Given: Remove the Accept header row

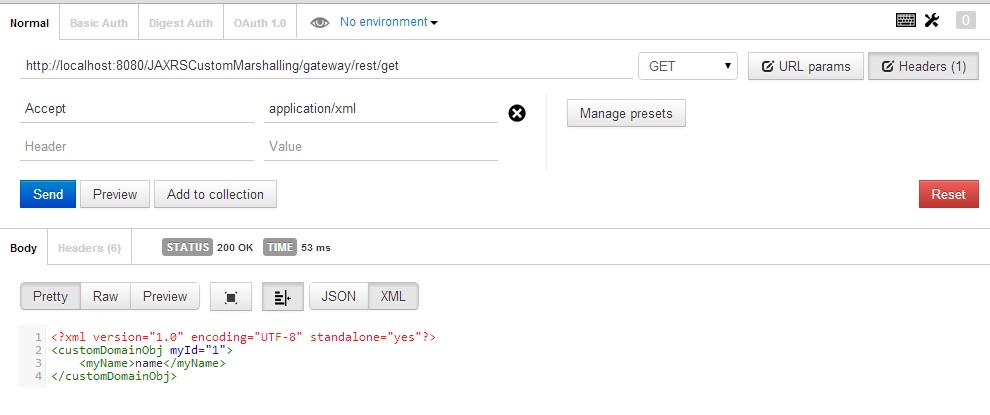Looking at the screenshot, I should pyautogui.click(x=517, y=113).
